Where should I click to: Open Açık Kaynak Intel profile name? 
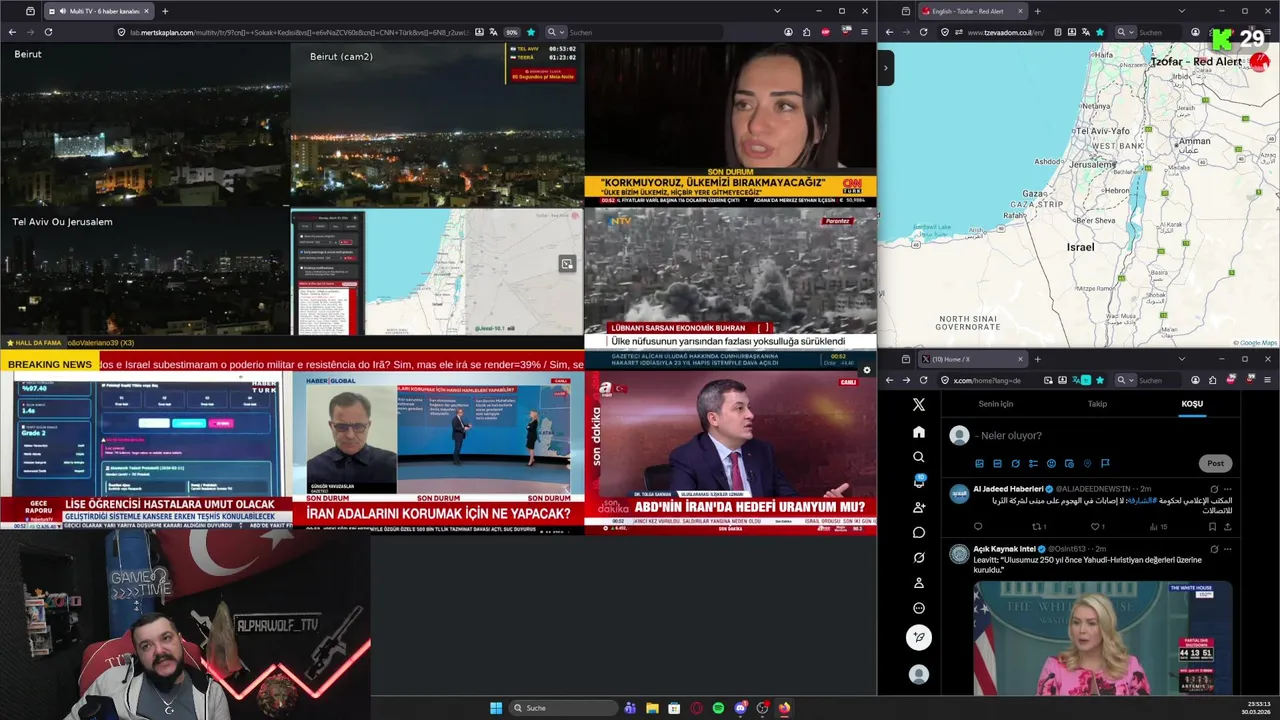coord(1004,549)
